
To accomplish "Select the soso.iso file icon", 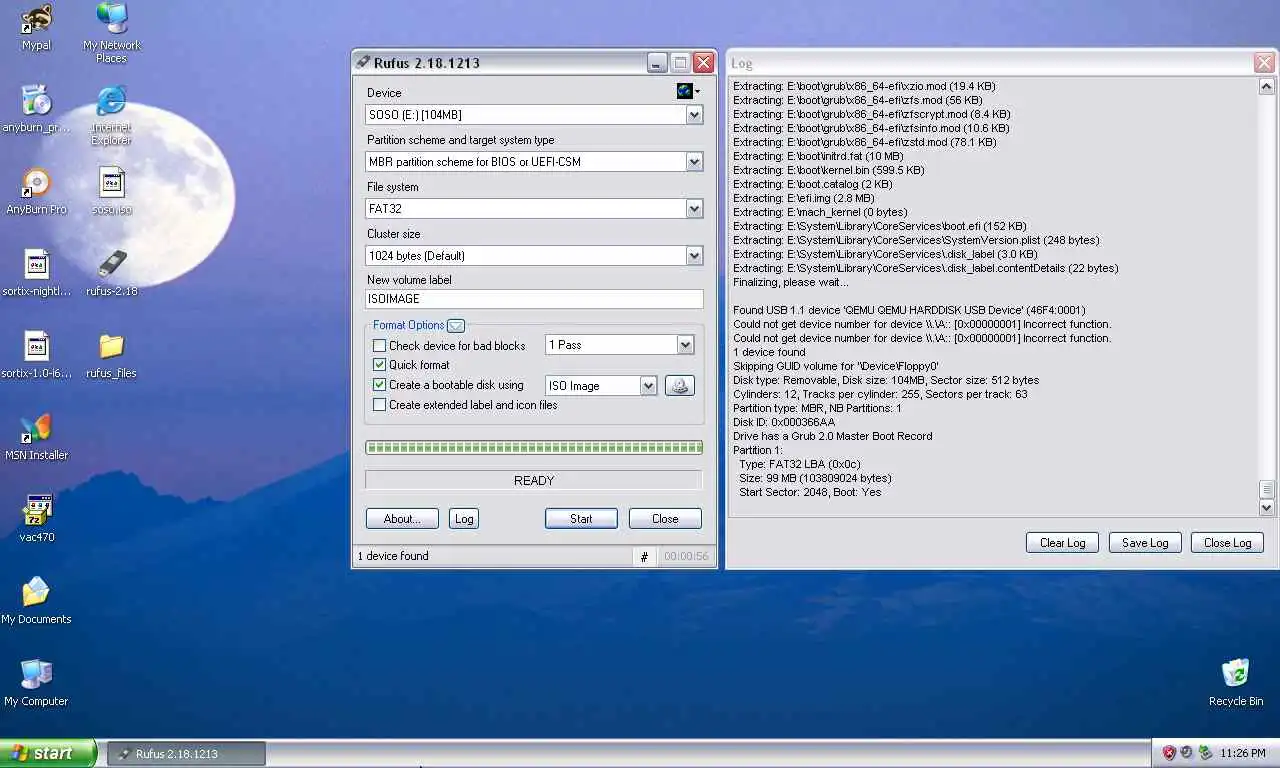I will coord(111,191).
